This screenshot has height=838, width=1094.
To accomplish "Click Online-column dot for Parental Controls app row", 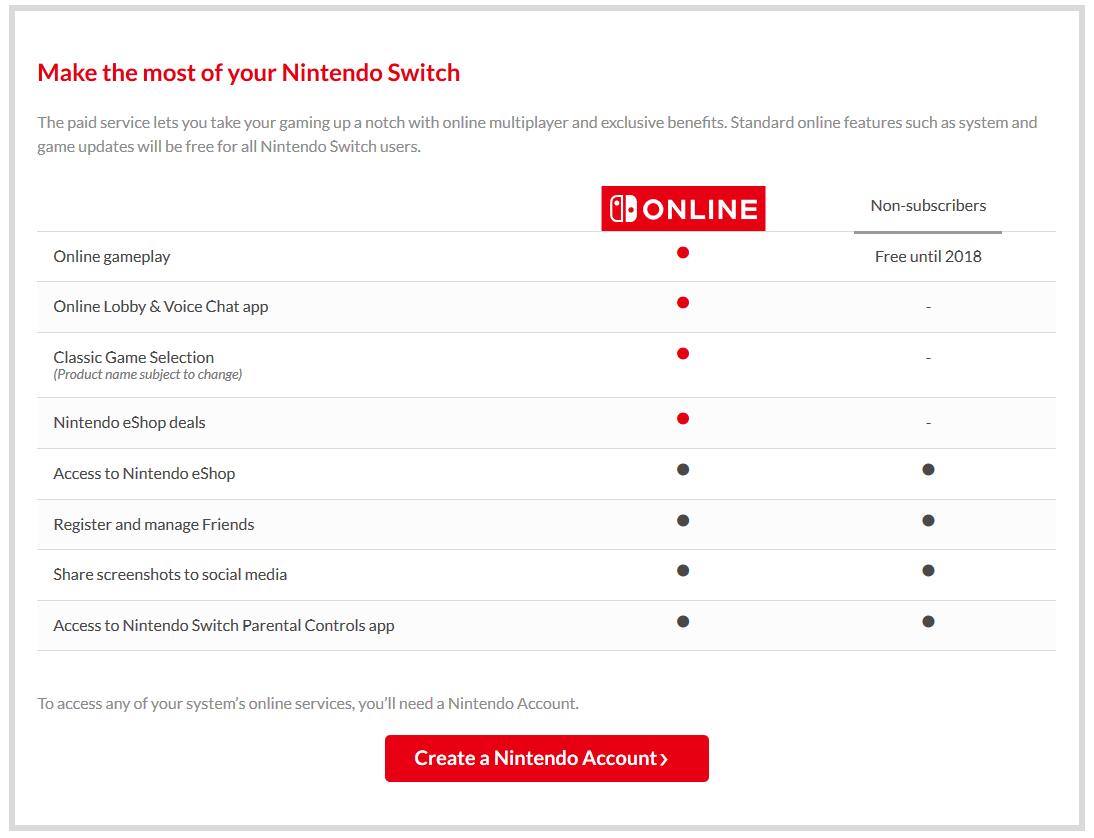I will pyautogui.click(x=683, y=622).
